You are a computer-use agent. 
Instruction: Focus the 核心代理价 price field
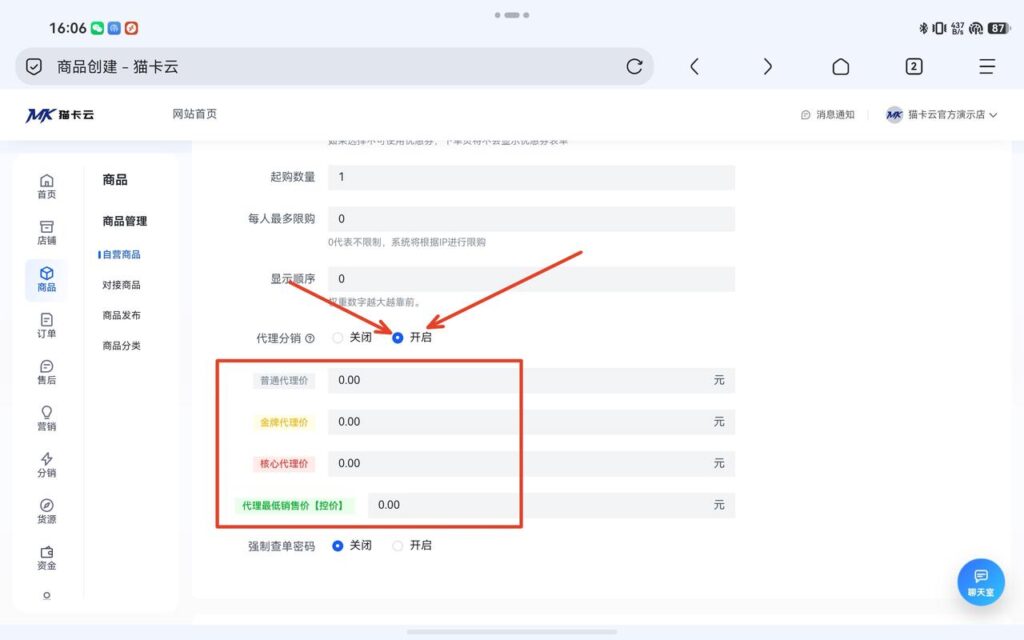click(x=532, y=464)
